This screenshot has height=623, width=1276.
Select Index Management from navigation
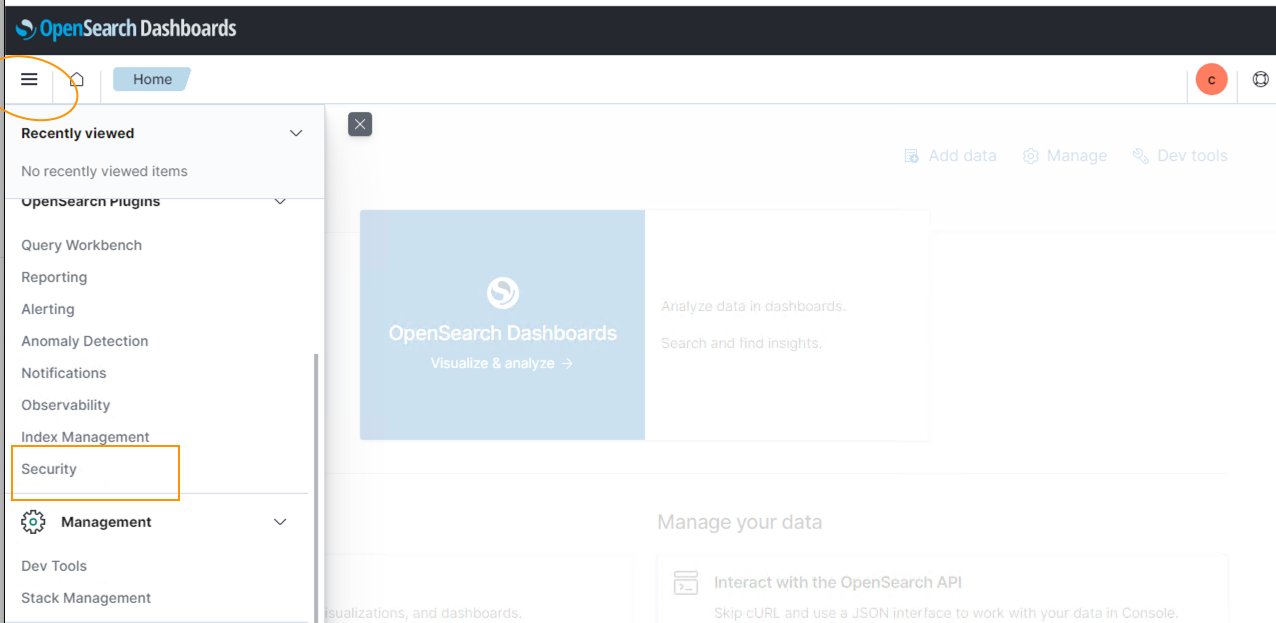point(85,437)
